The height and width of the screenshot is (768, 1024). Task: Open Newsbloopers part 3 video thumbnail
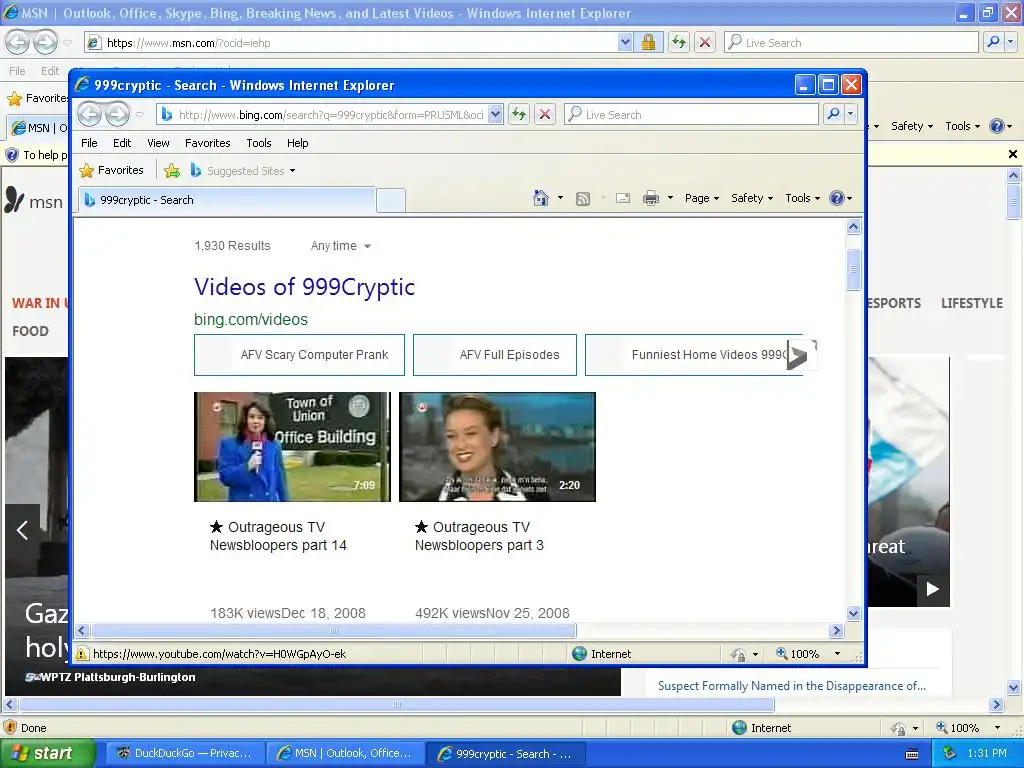tap(497, 447)
